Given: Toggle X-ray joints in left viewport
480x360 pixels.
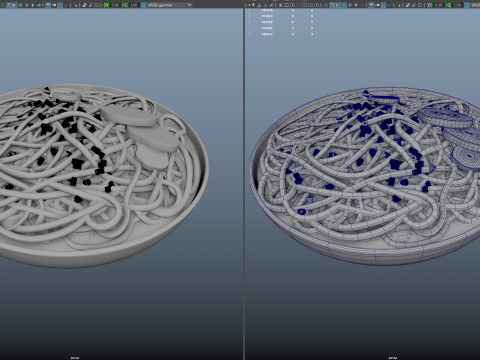Looking at the screenshot, I should click(97, 5).
